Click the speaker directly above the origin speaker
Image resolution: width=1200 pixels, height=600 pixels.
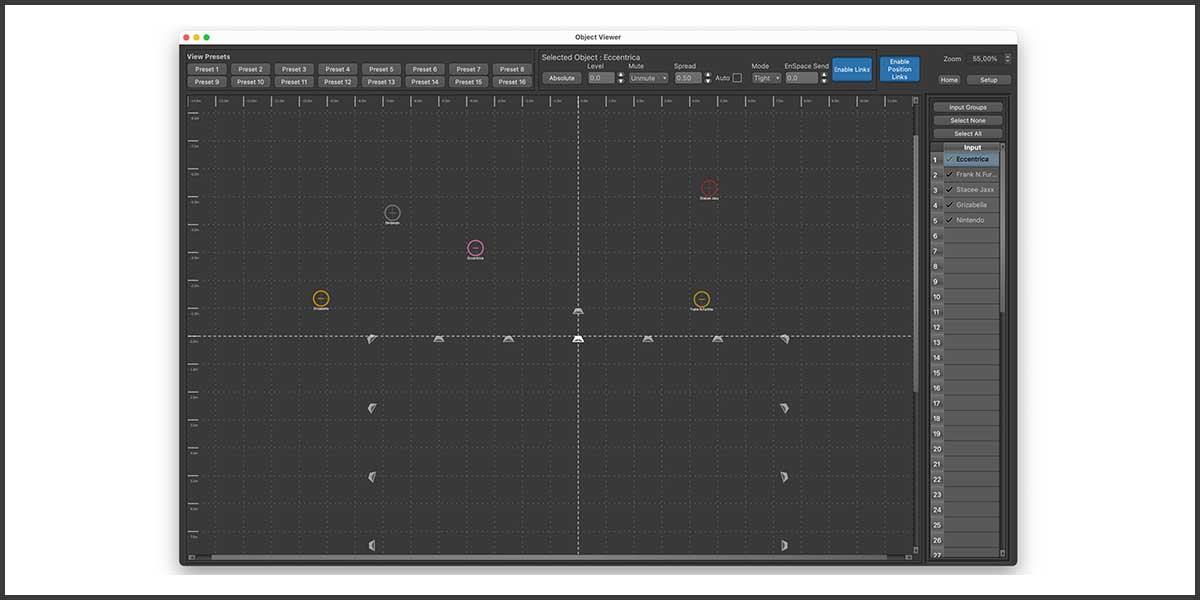point(578,312)
